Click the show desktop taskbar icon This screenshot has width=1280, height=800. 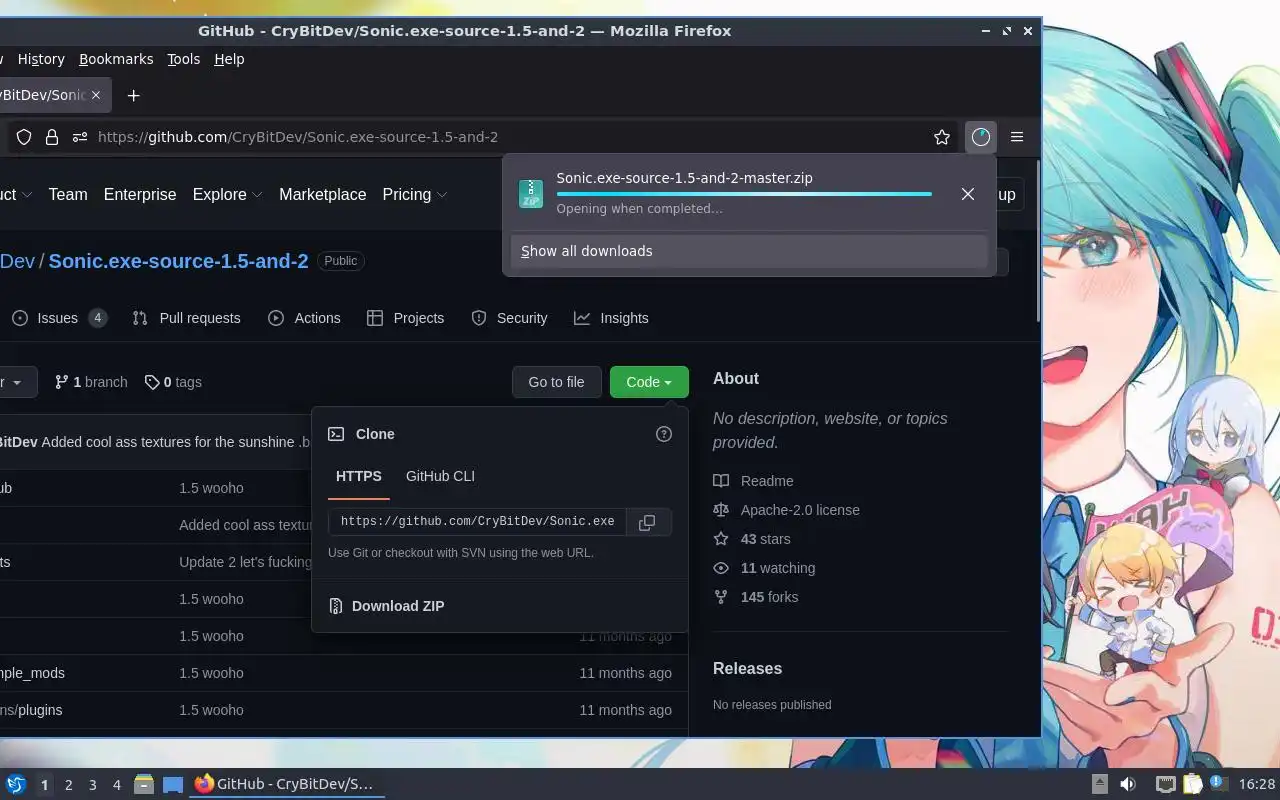point(173,785)
